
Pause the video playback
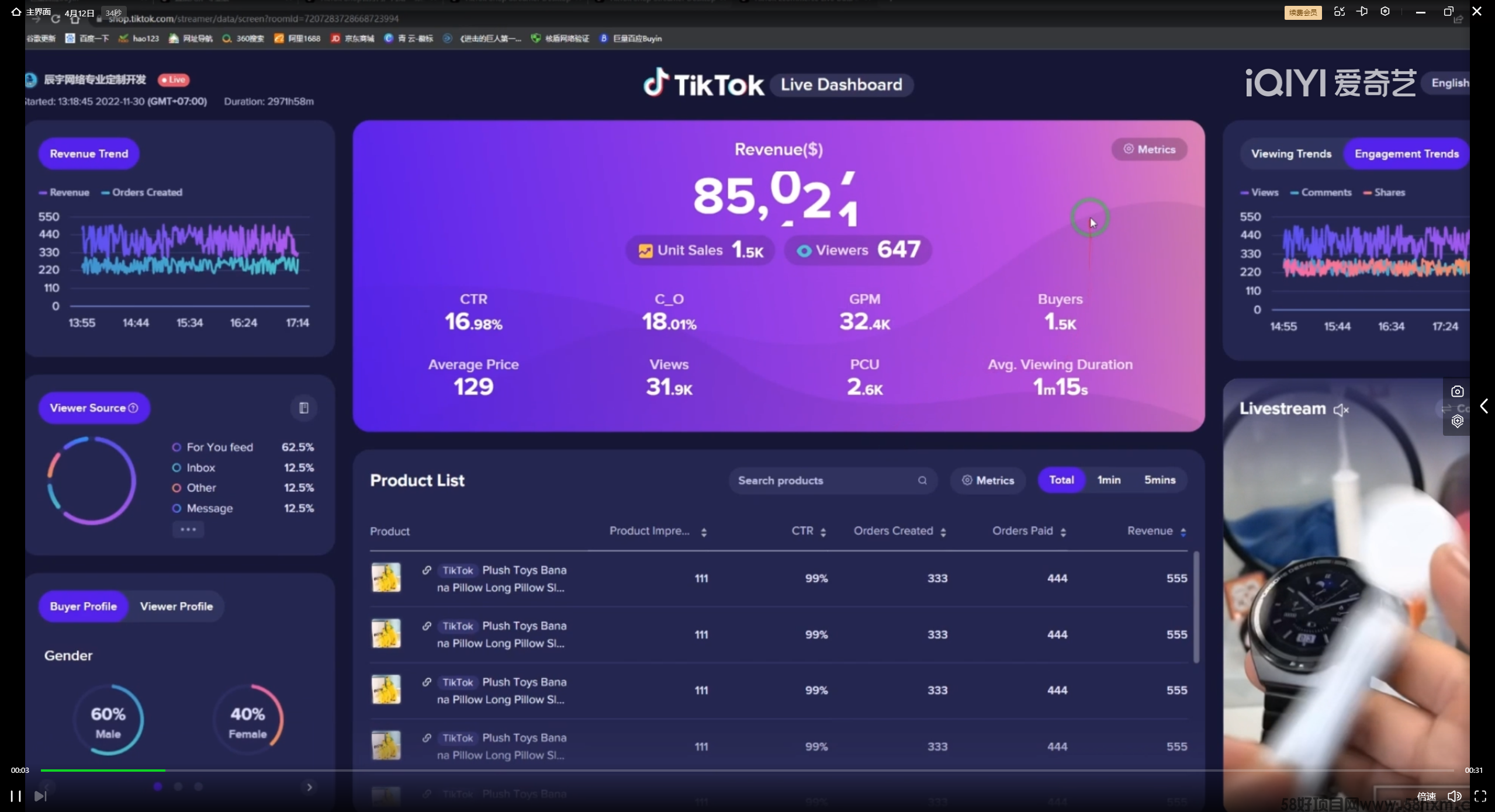pos(16,796)
